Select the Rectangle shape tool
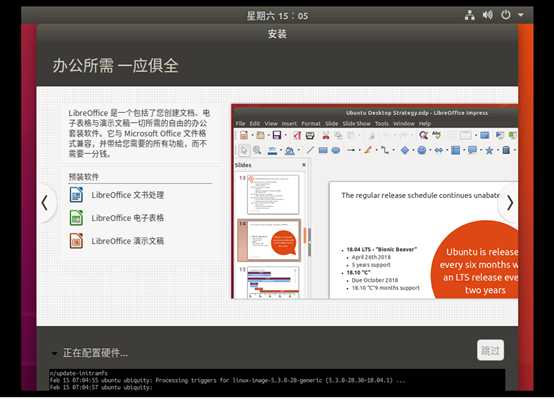Image resolution: width=554 pixels, height=399 pixels. (x=323, y=151)
